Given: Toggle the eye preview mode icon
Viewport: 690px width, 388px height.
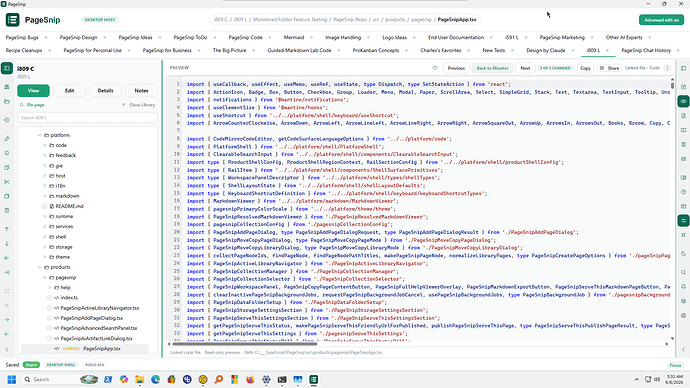Looking at the screenshot, I should tap(683, 101).
